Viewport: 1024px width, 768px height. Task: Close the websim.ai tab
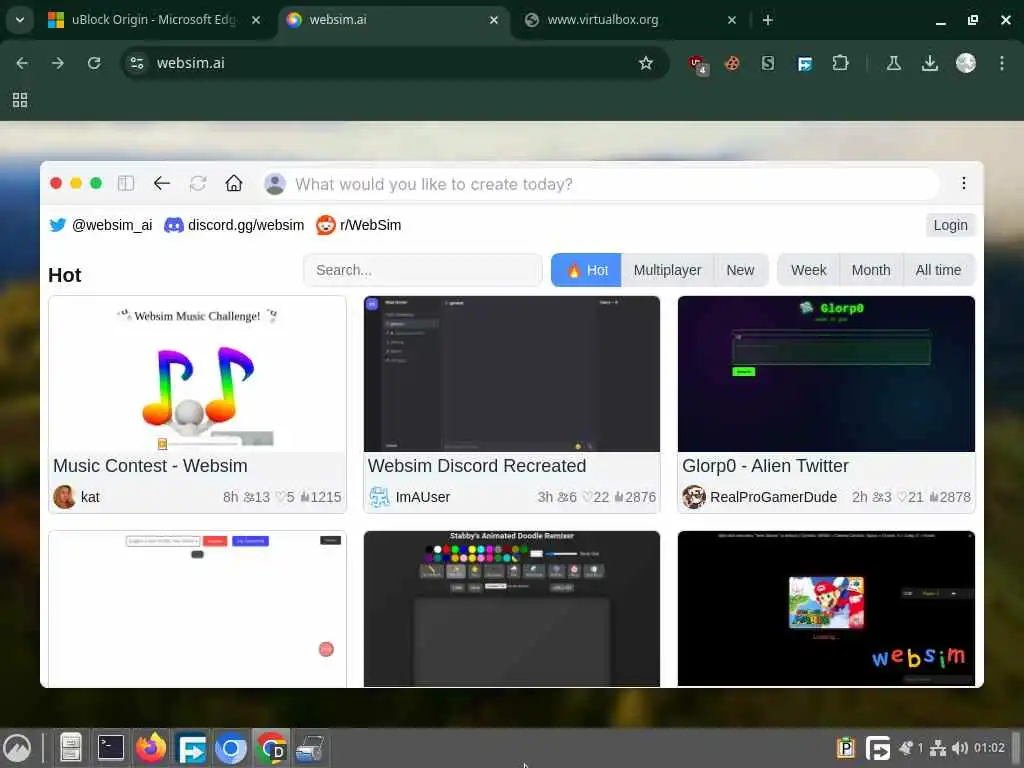pyautogui.click(x=494, y=20)
